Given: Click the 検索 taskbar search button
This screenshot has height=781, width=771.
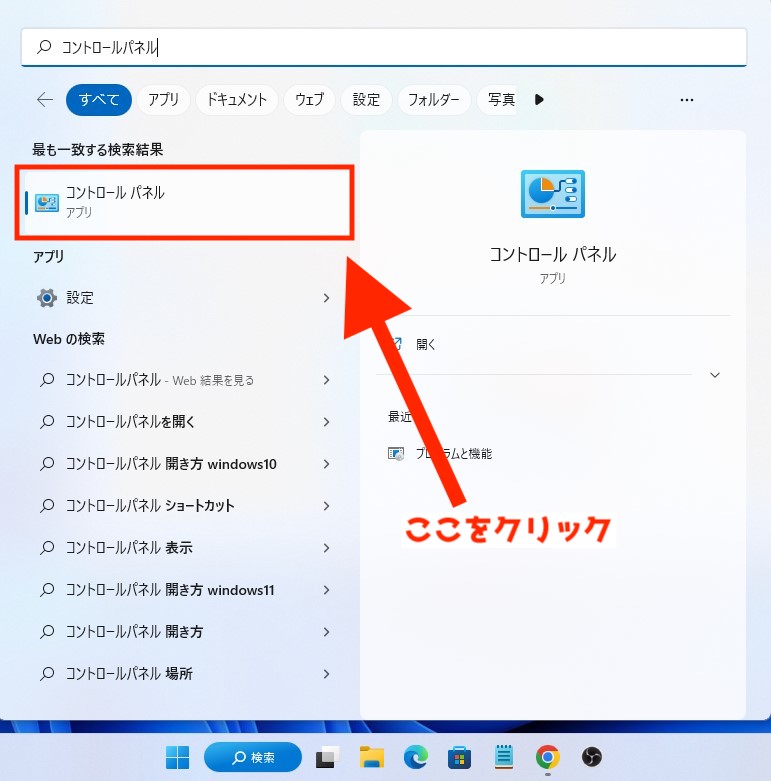Looking at the screenshot, I should (253, 757).
